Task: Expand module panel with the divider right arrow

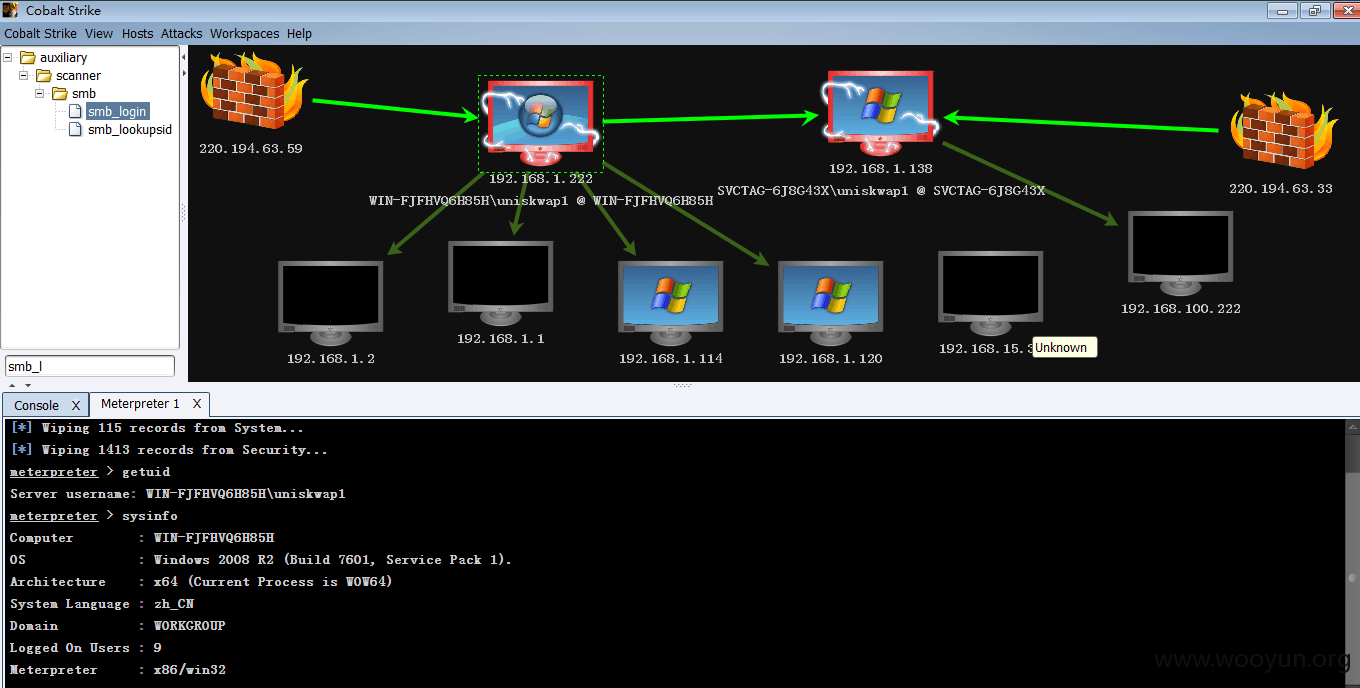Action: click(x=183, y=73)
